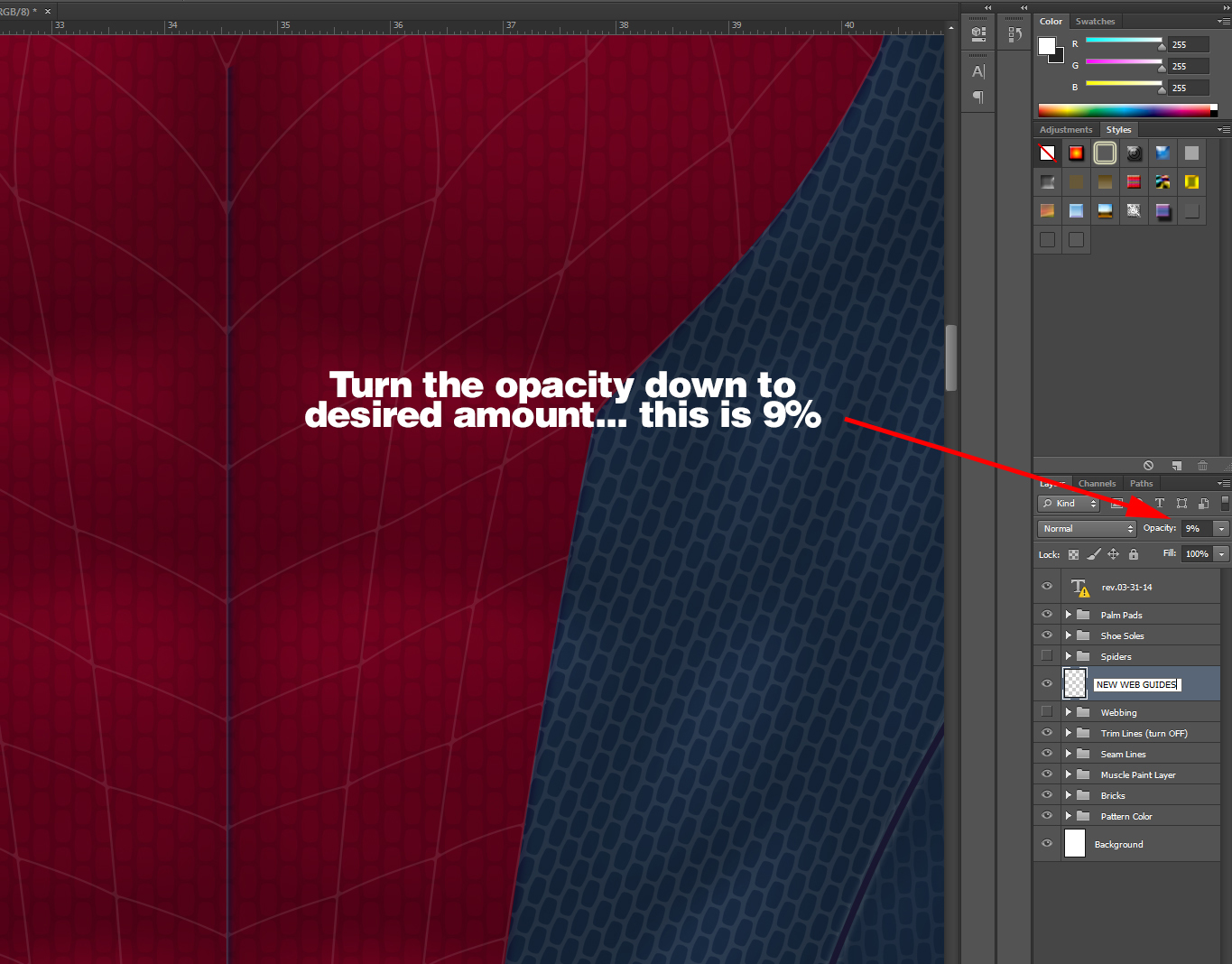Click the Fill value field showing 100%
Screen dimensions: 1232x964
click(1198, 554)
